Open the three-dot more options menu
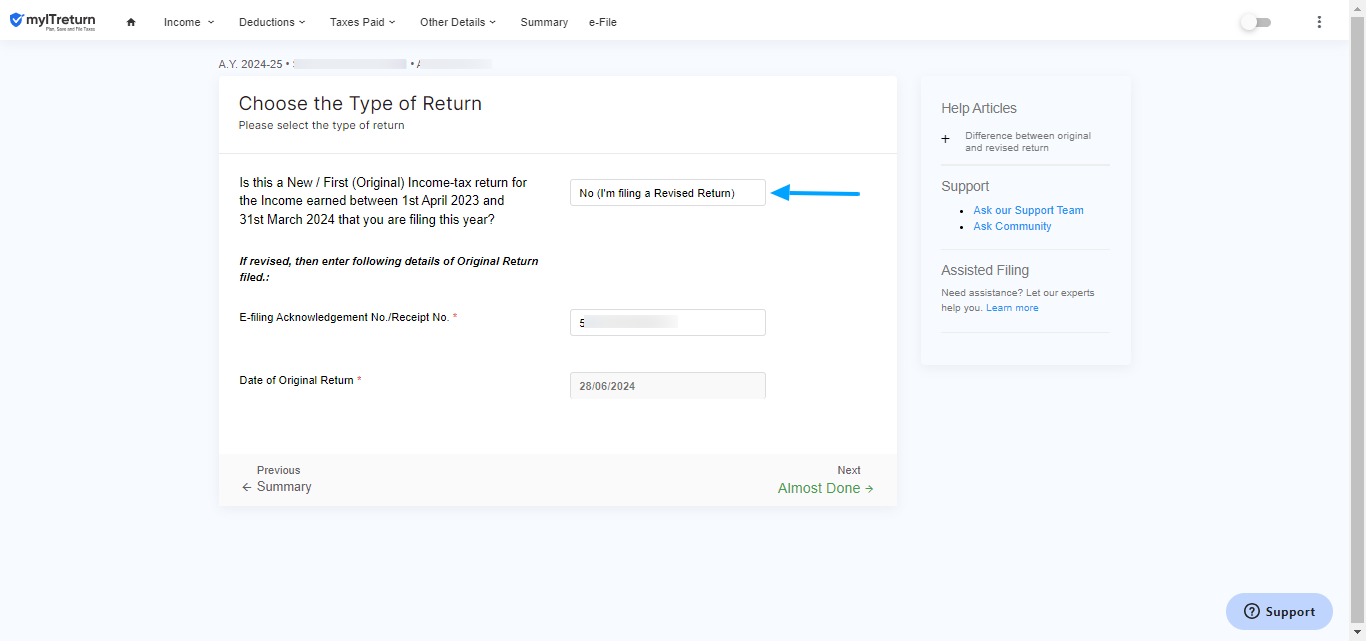The height and width of the screenshot is (641, 1366). pyautogui.click(x=1319, y=22)
